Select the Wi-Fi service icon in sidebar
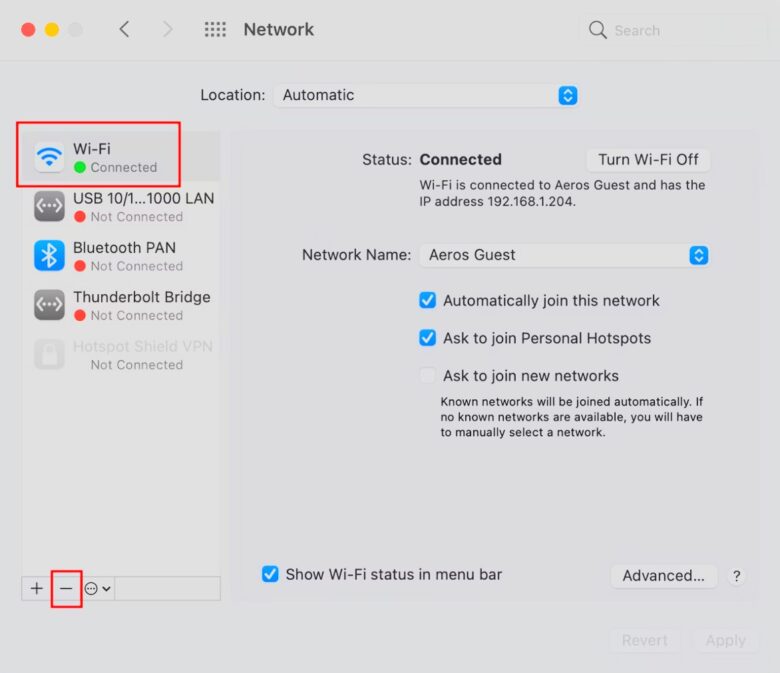Screen dimensions: 780x673 [x=49, y=158]
